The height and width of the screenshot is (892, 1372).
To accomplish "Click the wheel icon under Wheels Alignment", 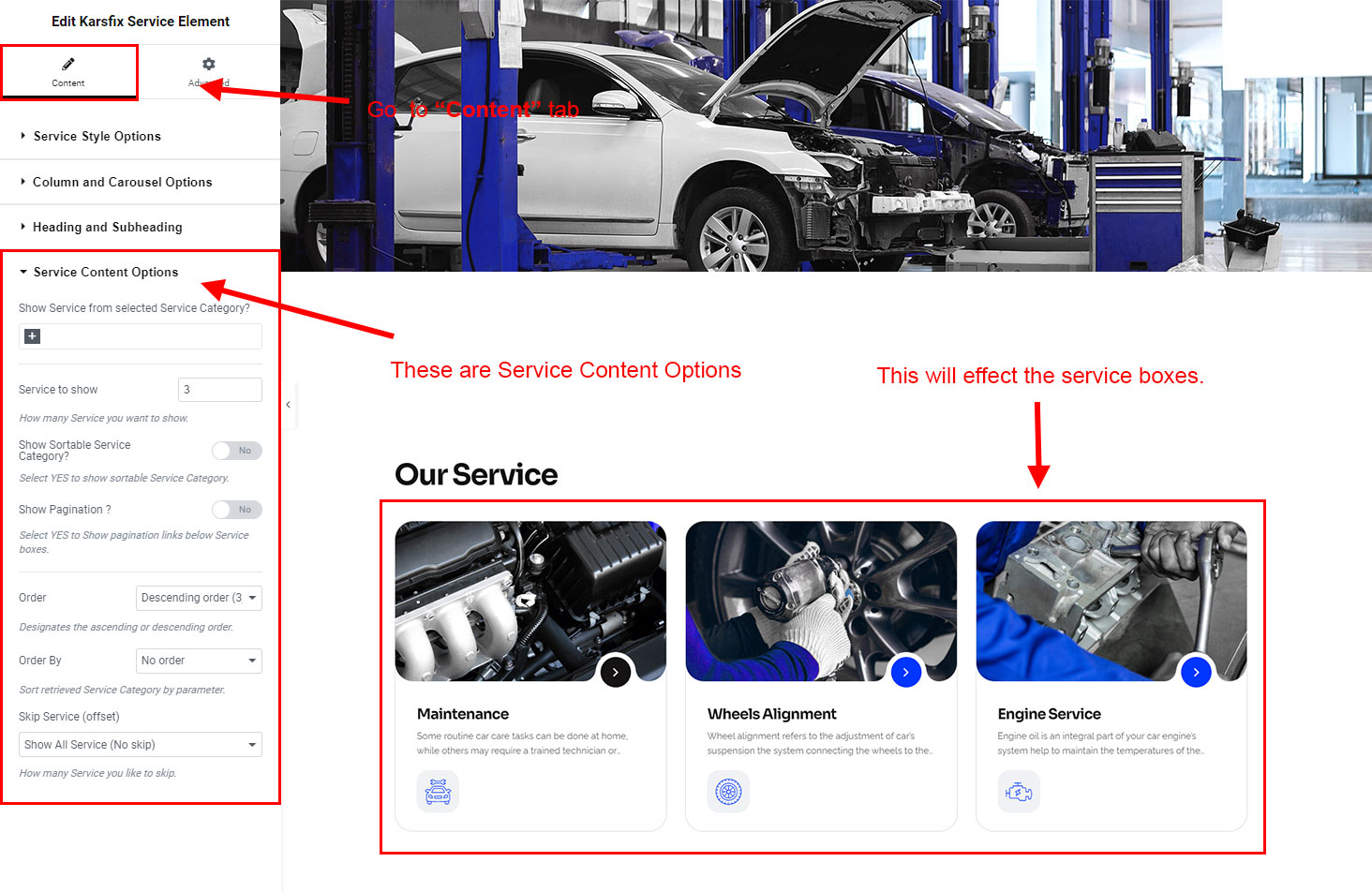I will tap(728, 792).
